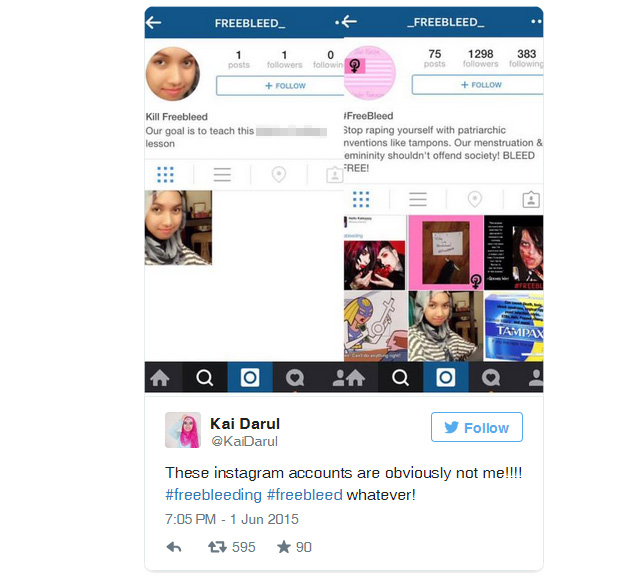Open the @KaiDarul profile handle
The width and height of the screenshot is (630, 577).
(x=244, y=441)
